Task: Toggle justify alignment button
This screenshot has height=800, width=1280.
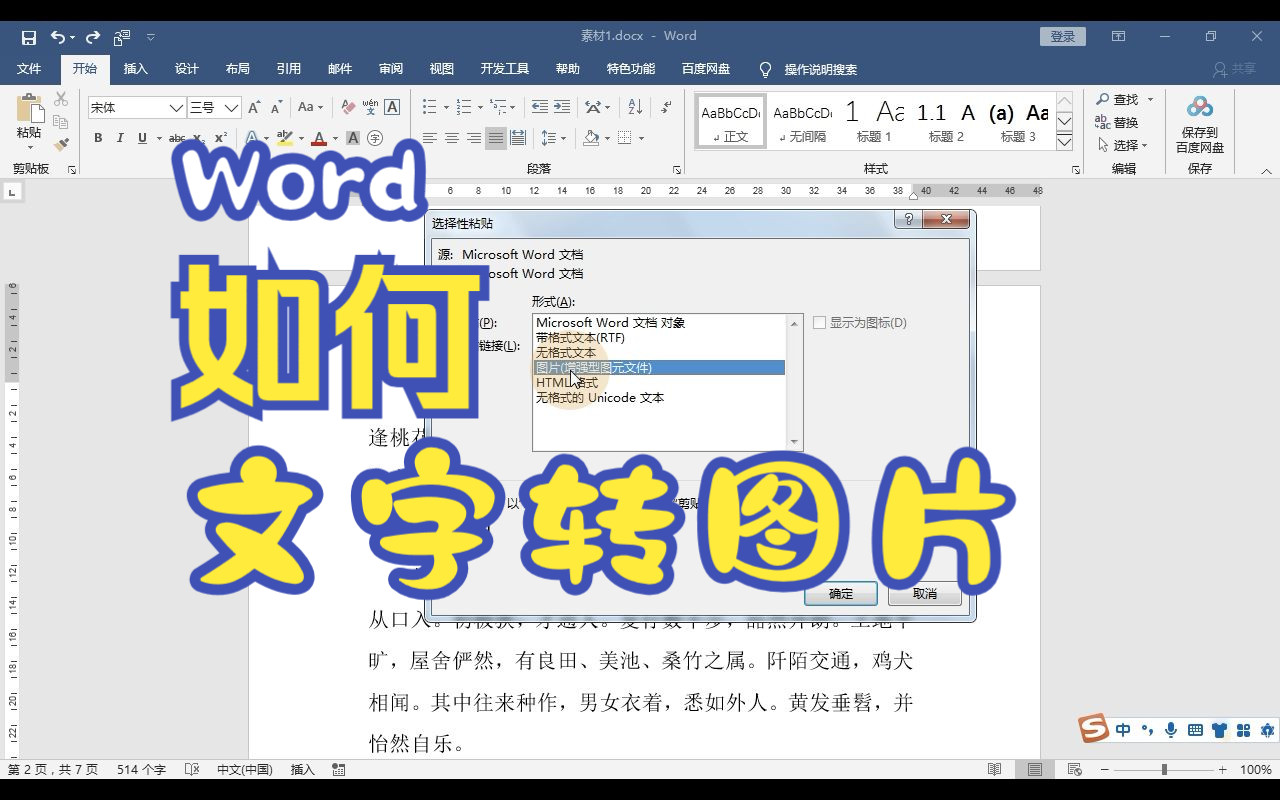Action: point(496,138)
